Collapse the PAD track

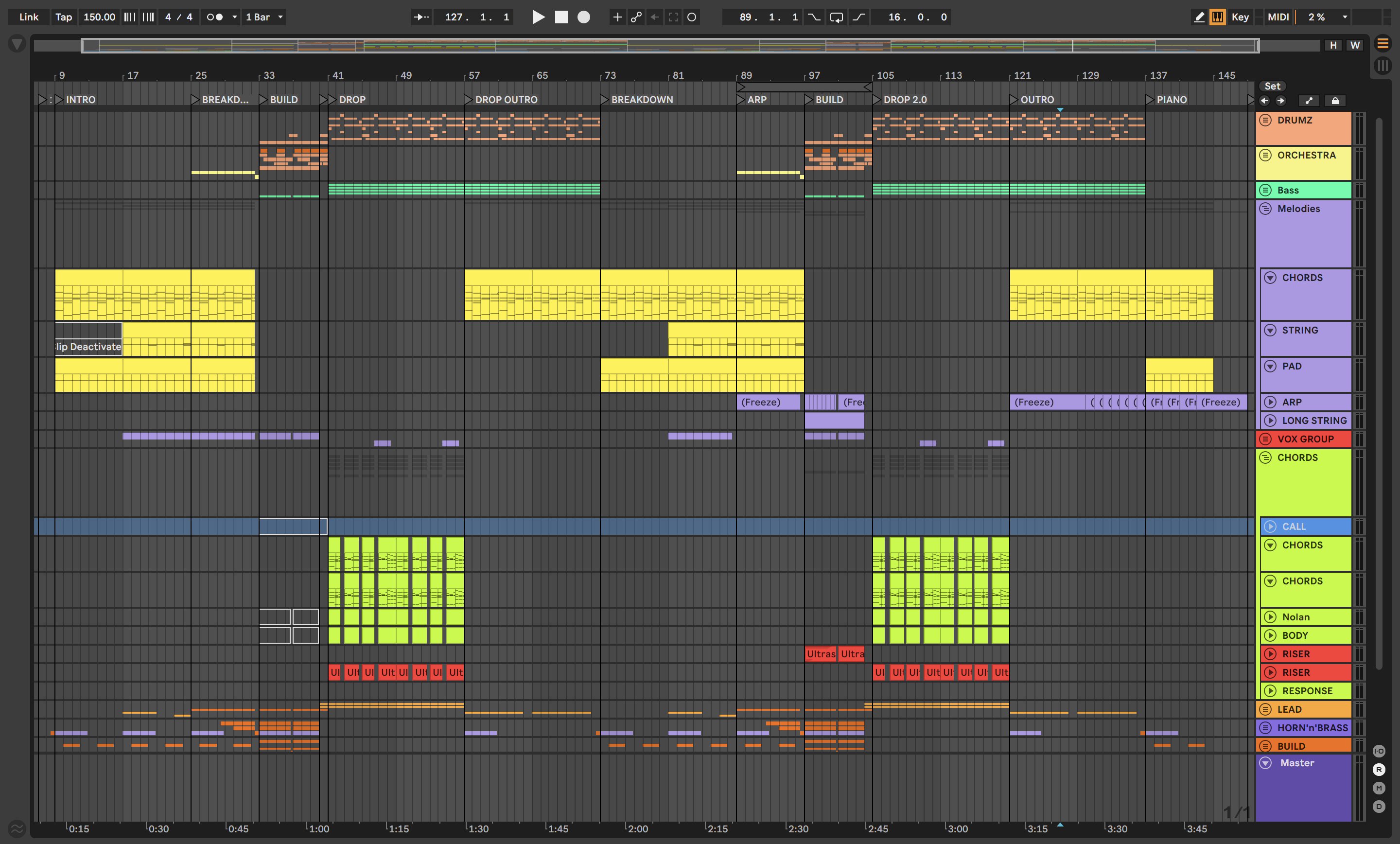[1270, 366]
